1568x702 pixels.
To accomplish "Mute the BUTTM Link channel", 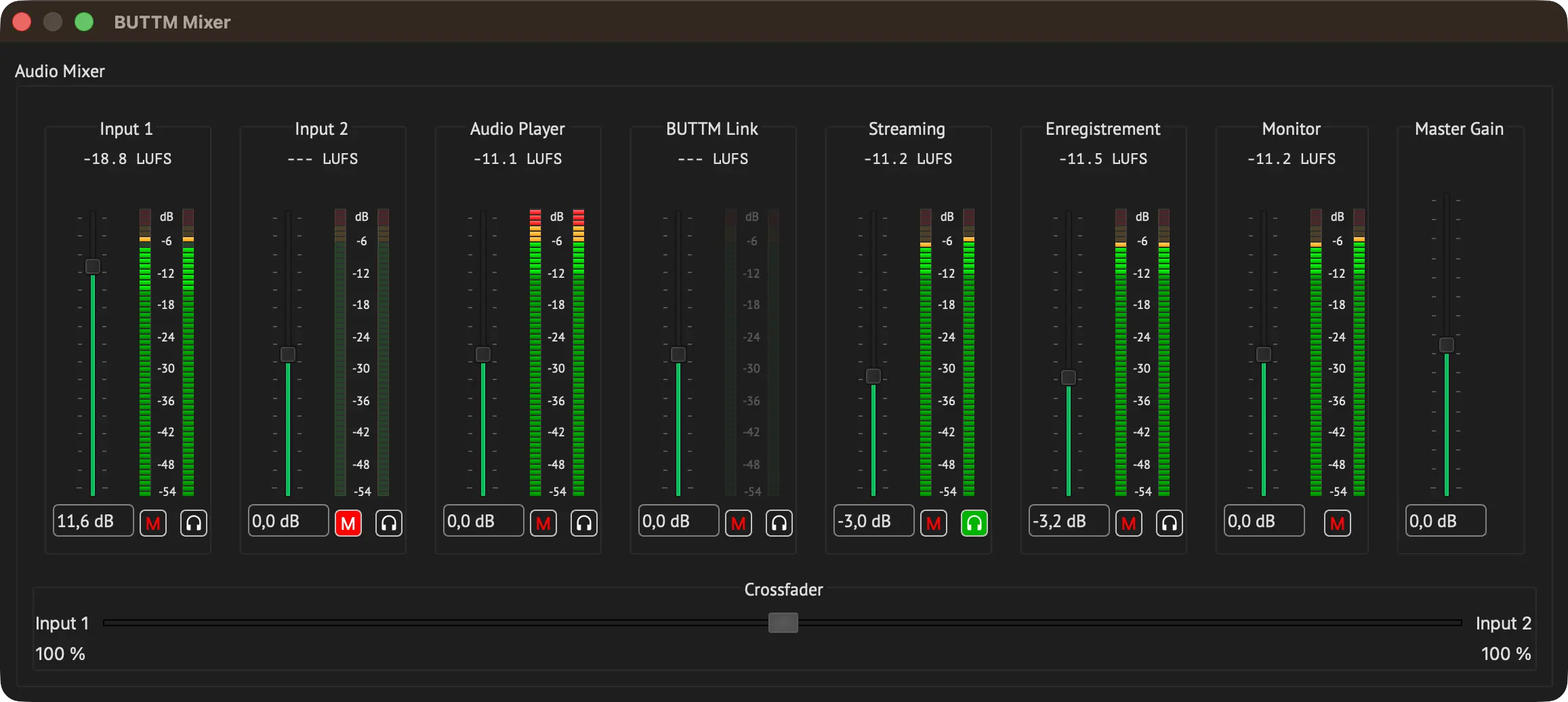I will (739, 522).
